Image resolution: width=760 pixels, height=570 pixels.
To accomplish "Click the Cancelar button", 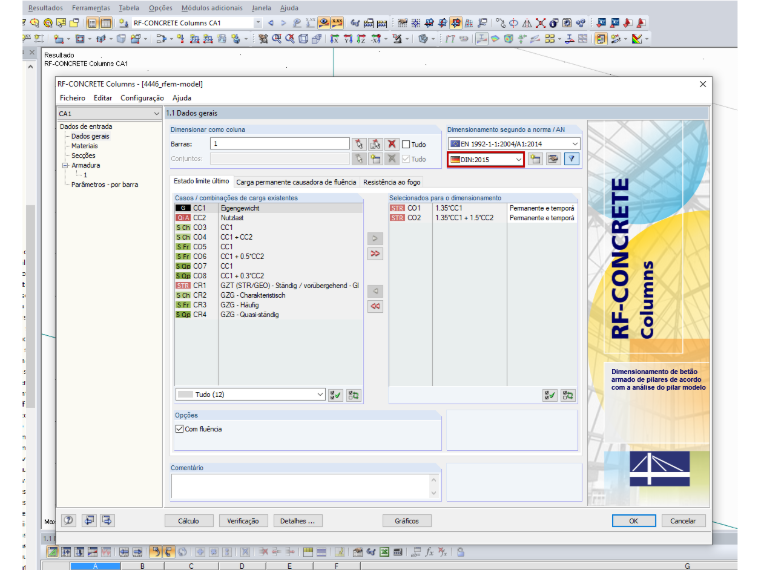I will (683, 521).
